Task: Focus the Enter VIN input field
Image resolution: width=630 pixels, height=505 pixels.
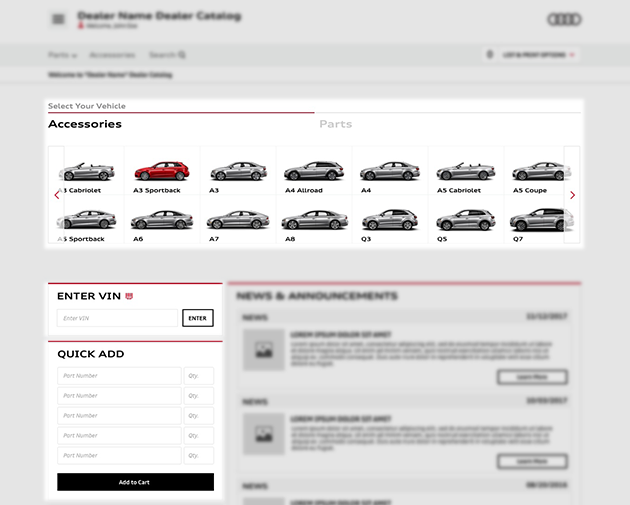Action: (117, 318)
